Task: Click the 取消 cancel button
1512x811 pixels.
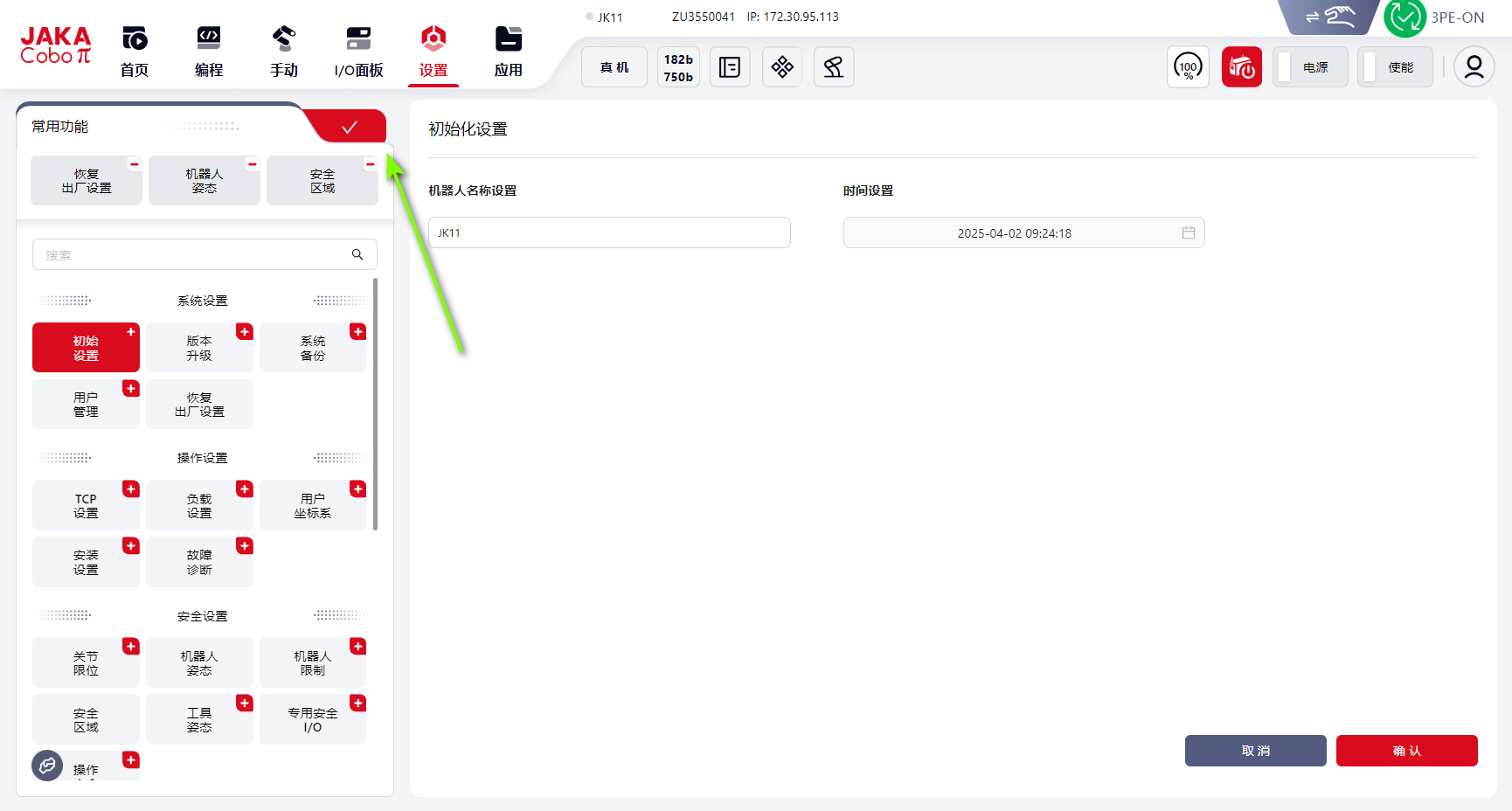Action: (x=1255, y=751)
